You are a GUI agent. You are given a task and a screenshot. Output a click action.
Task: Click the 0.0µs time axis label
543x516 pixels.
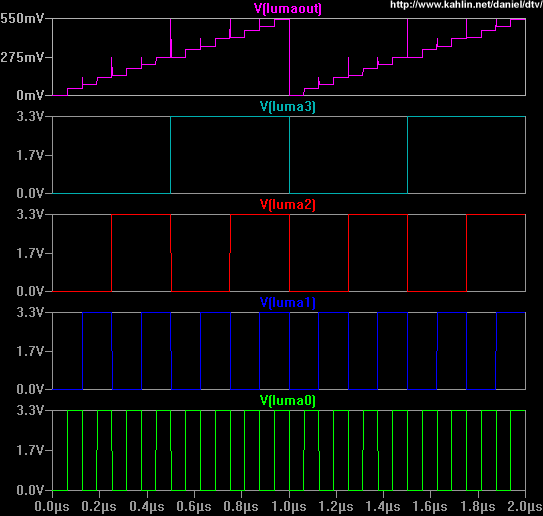pos(52,507)
